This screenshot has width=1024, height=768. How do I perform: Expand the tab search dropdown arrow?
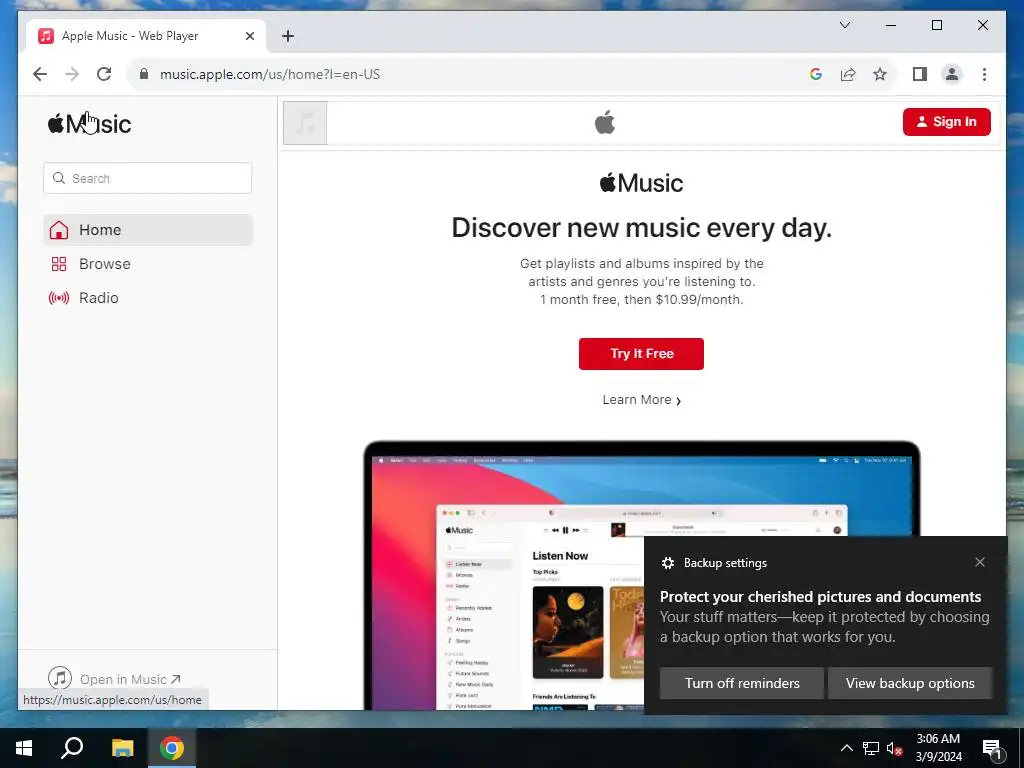click(844, 25)
